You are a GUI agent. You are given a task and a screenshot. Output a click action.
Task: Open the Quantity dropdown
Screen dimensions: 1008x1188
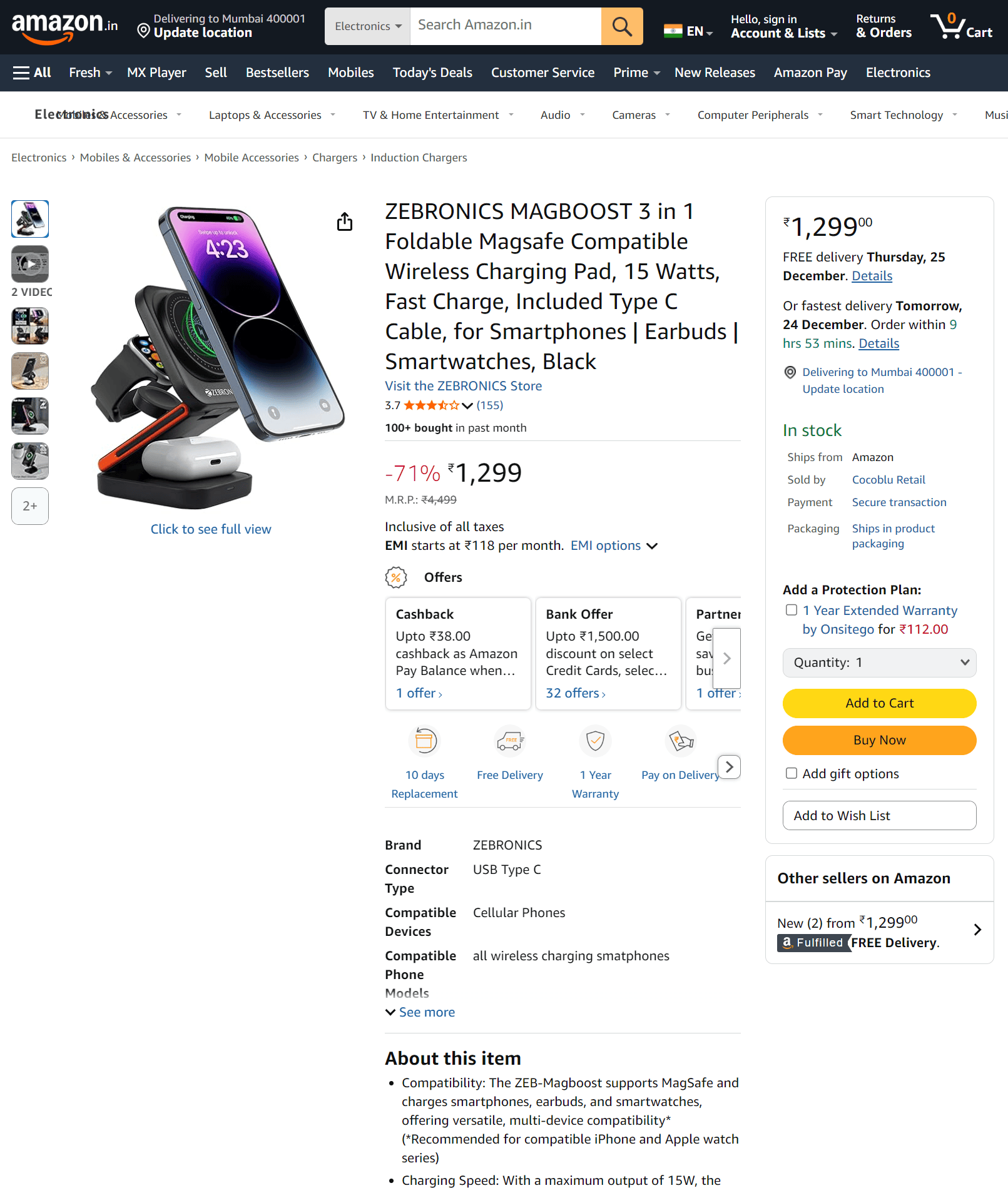click(x=879, y=663)
